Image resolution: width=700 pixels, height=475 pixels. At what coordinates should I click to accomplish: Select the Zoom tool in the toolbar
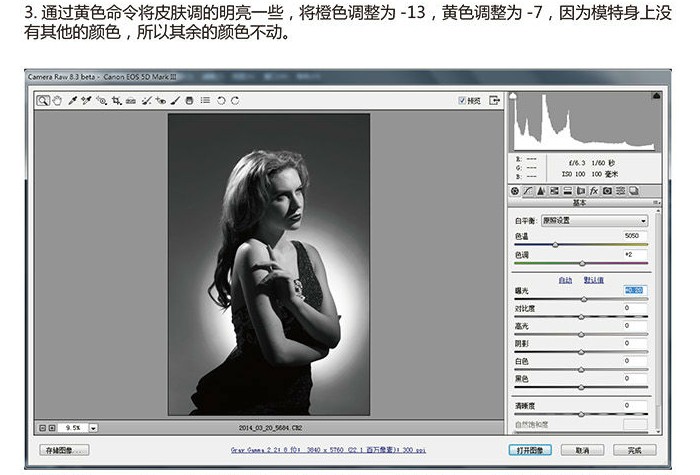click(43, 100)
